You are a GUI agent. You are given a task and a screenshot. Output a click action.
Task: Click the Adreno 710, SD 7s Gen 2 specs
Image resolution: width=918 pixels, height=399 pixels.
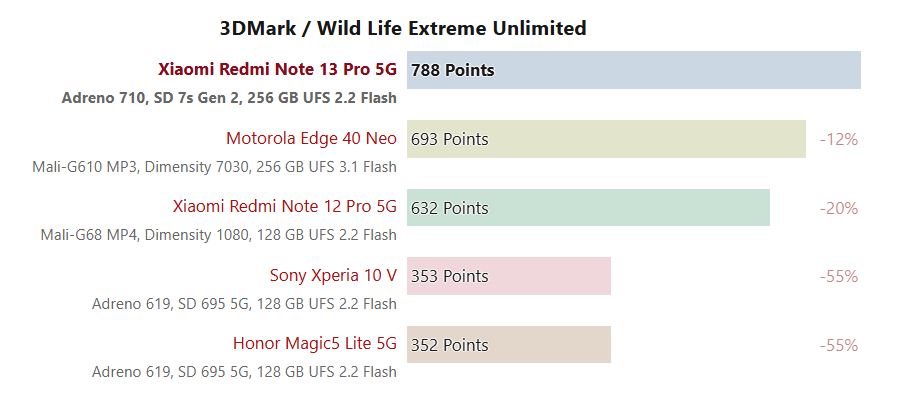point(229,98)
